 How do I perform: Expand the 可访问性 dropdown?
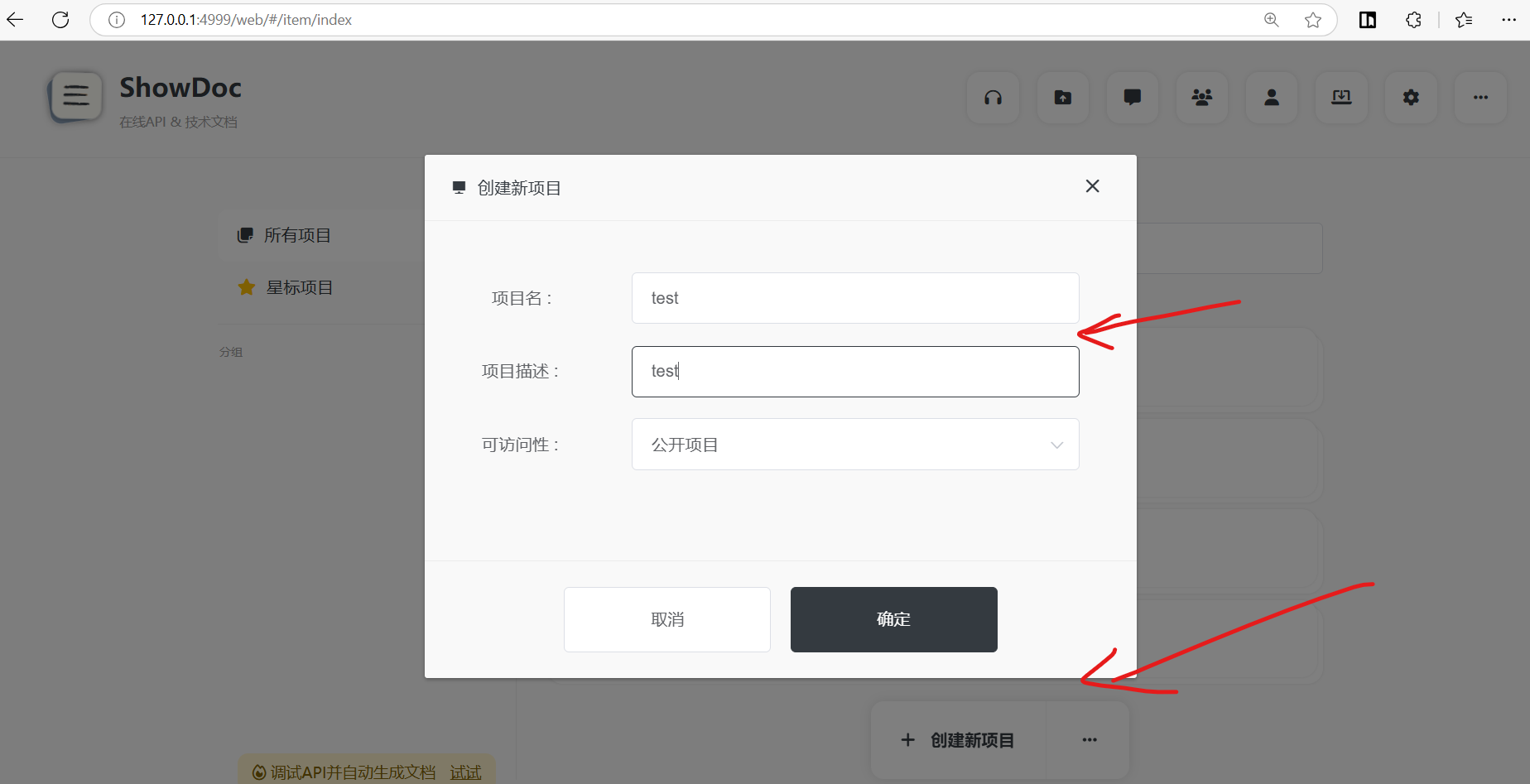(854, 445)
